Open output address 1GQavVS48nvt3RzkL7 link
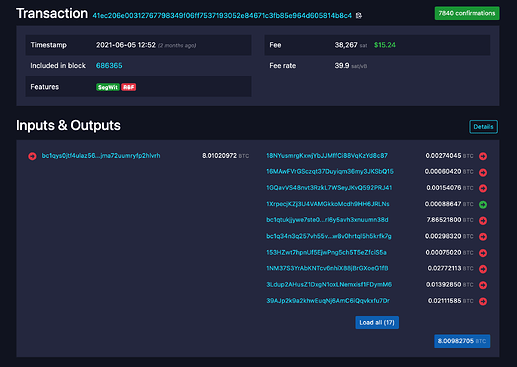This screenshot has width=517, height=367. tap(329, 188)
